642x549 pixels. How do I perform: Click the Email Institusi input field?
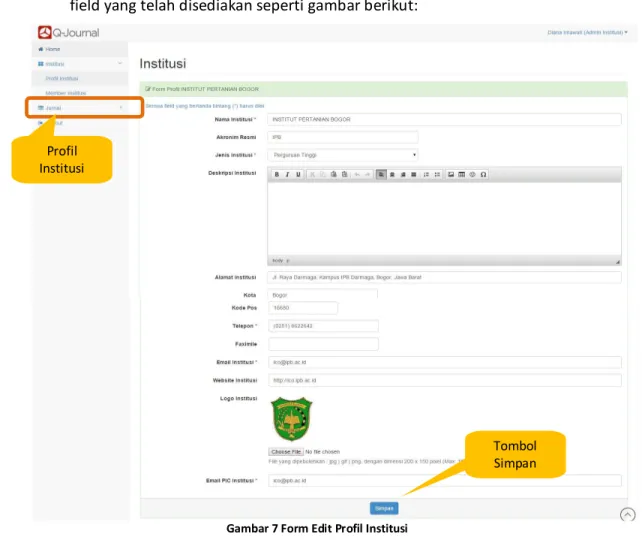[x=445, y=362]
